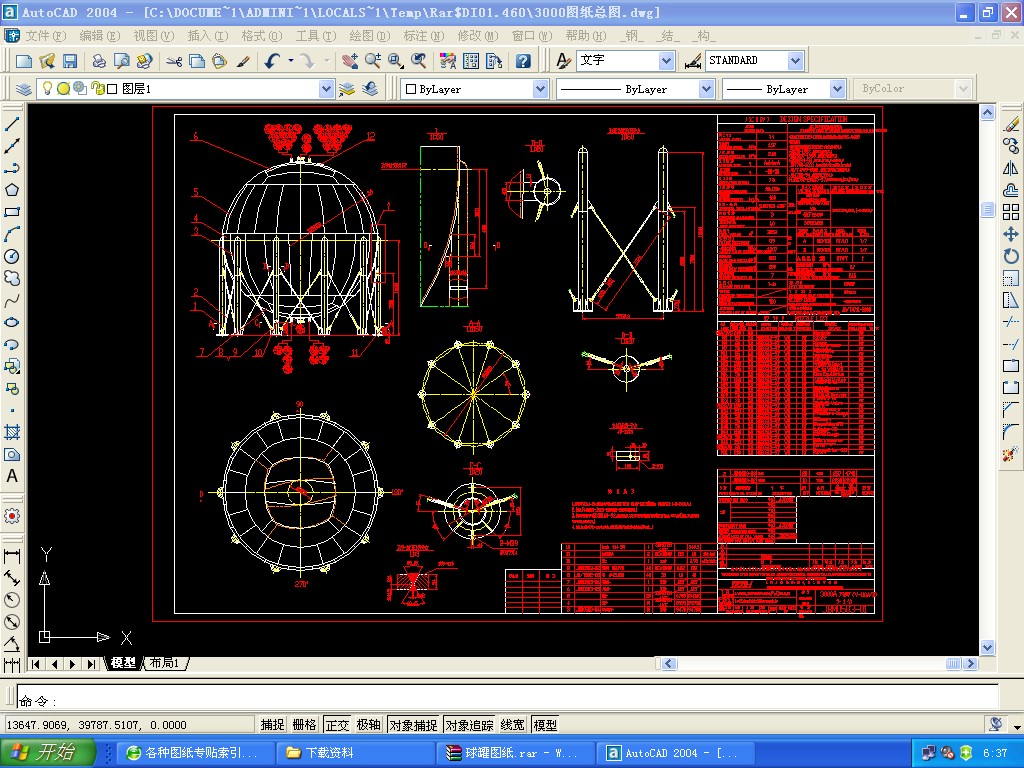Click the 开始 Start button
This screenshot has width=1024, height=768.
[x=48, y=753]
